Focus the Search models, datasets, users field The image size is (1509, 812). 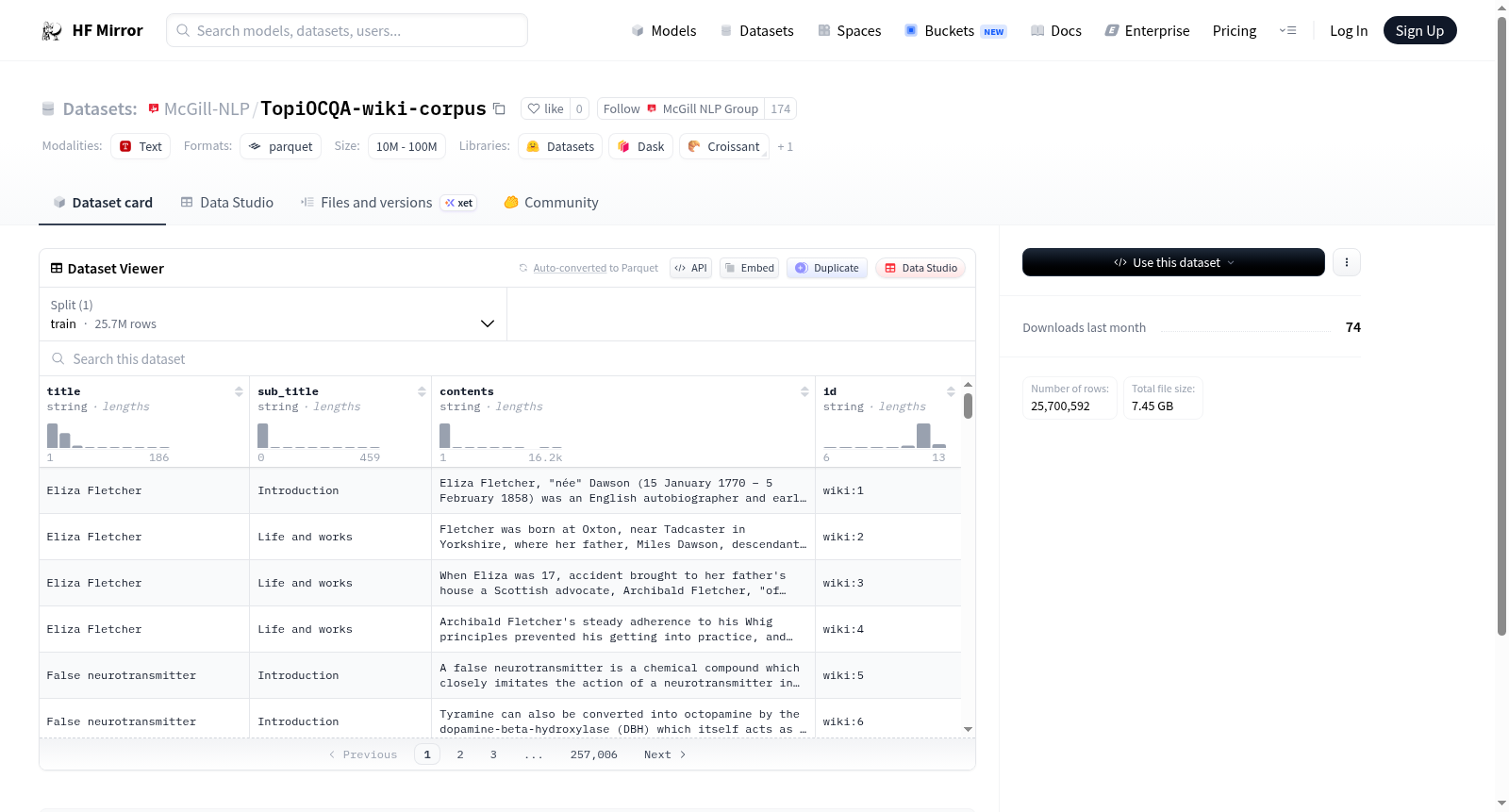[347, 30]
